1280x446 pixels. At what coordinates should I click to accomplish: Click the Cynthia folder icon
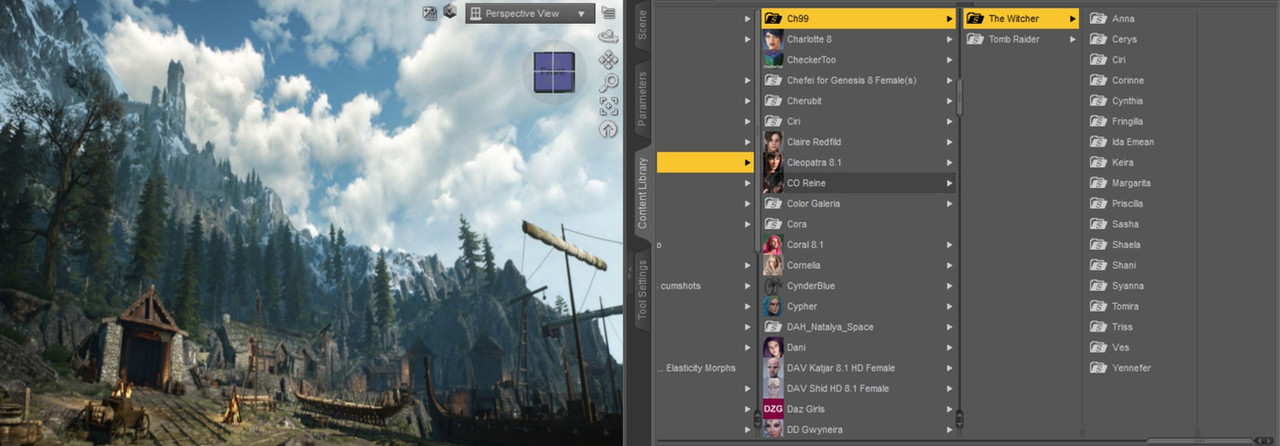point(1098,101)
